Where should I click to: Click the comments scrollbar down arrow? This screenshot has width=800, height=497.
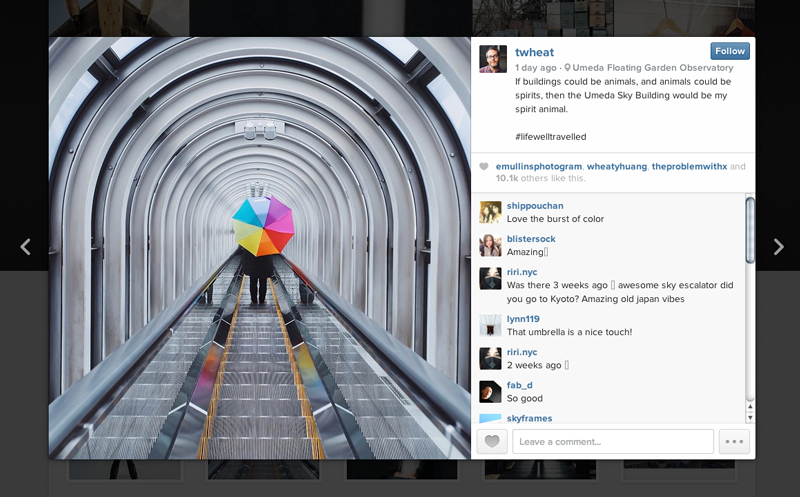coord(750,416)
